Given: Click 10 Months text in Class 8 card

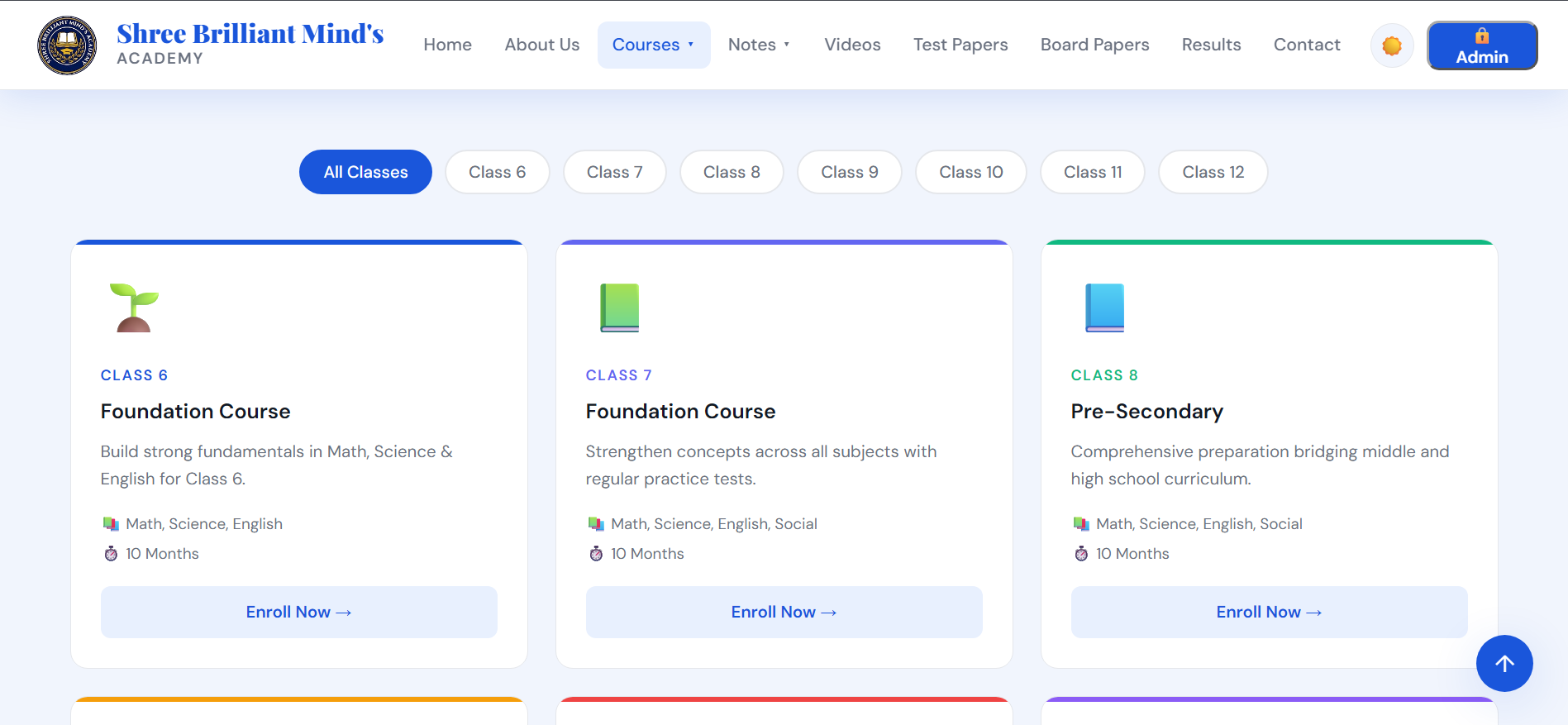Looking at the screenshot, I should (1132, 554).
